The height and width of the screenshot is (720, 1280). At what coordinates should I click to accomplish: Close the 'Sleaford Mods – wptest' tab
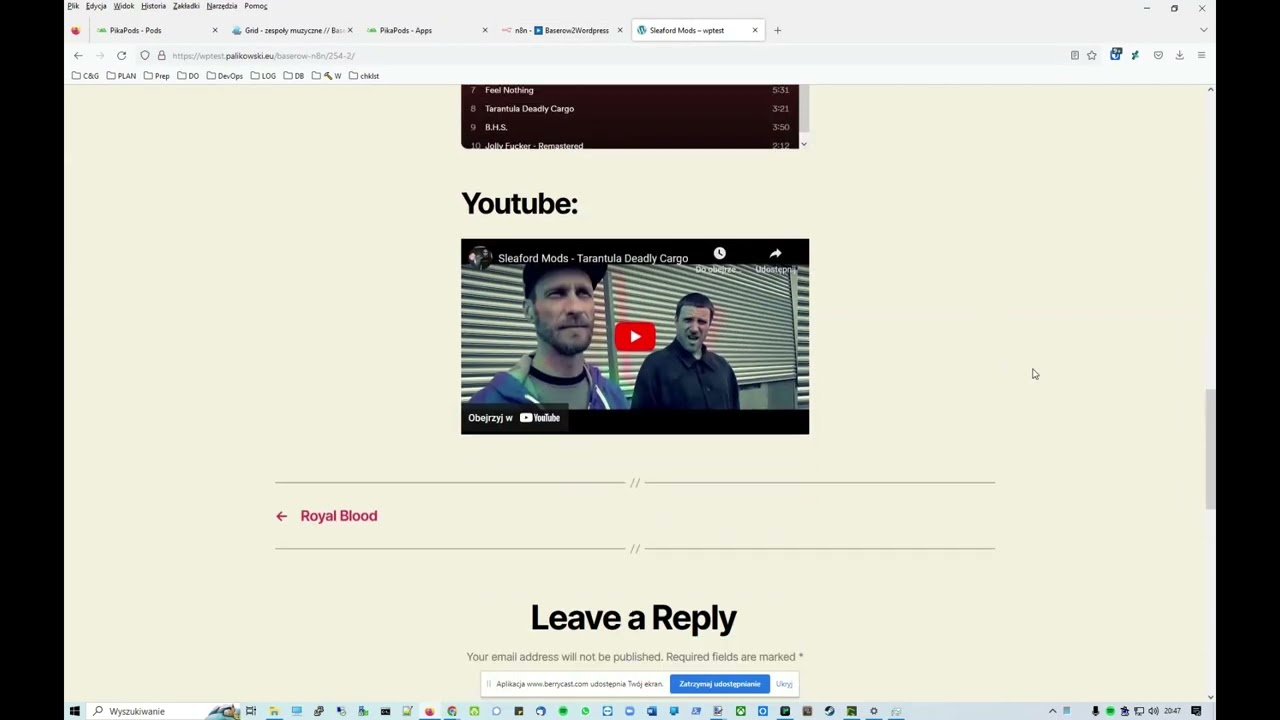755,30
